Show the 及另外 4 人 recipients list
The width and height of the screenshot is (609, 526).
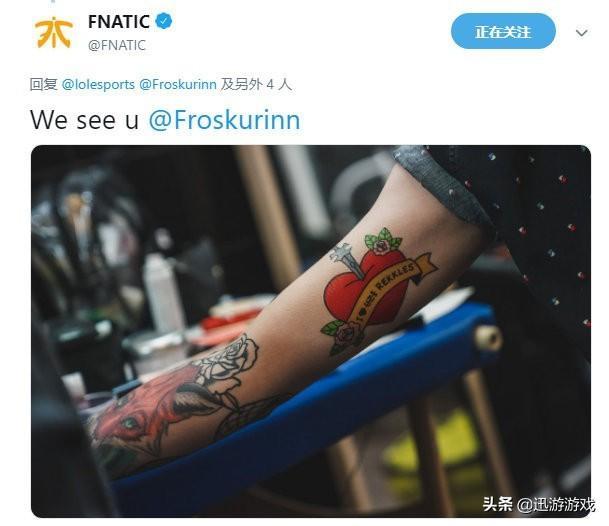click(x=256, y=84)
